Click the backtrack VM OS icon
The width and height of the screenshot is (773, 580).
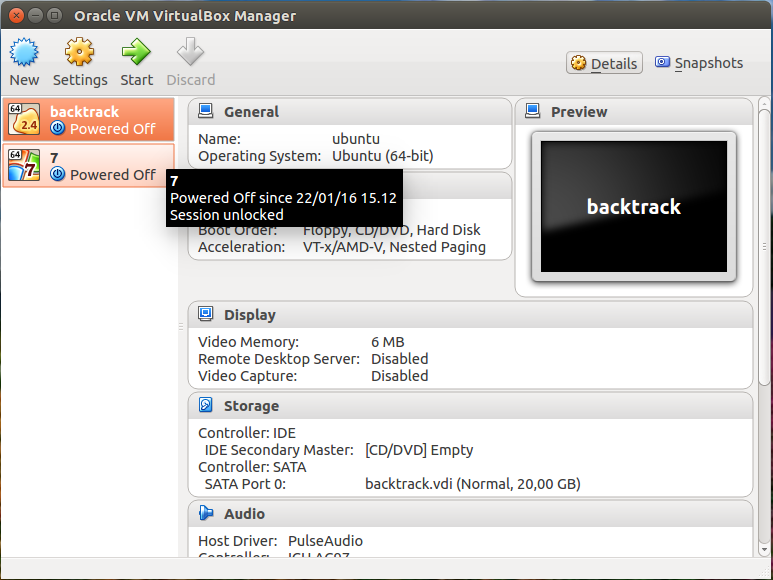tap(24, 119)
